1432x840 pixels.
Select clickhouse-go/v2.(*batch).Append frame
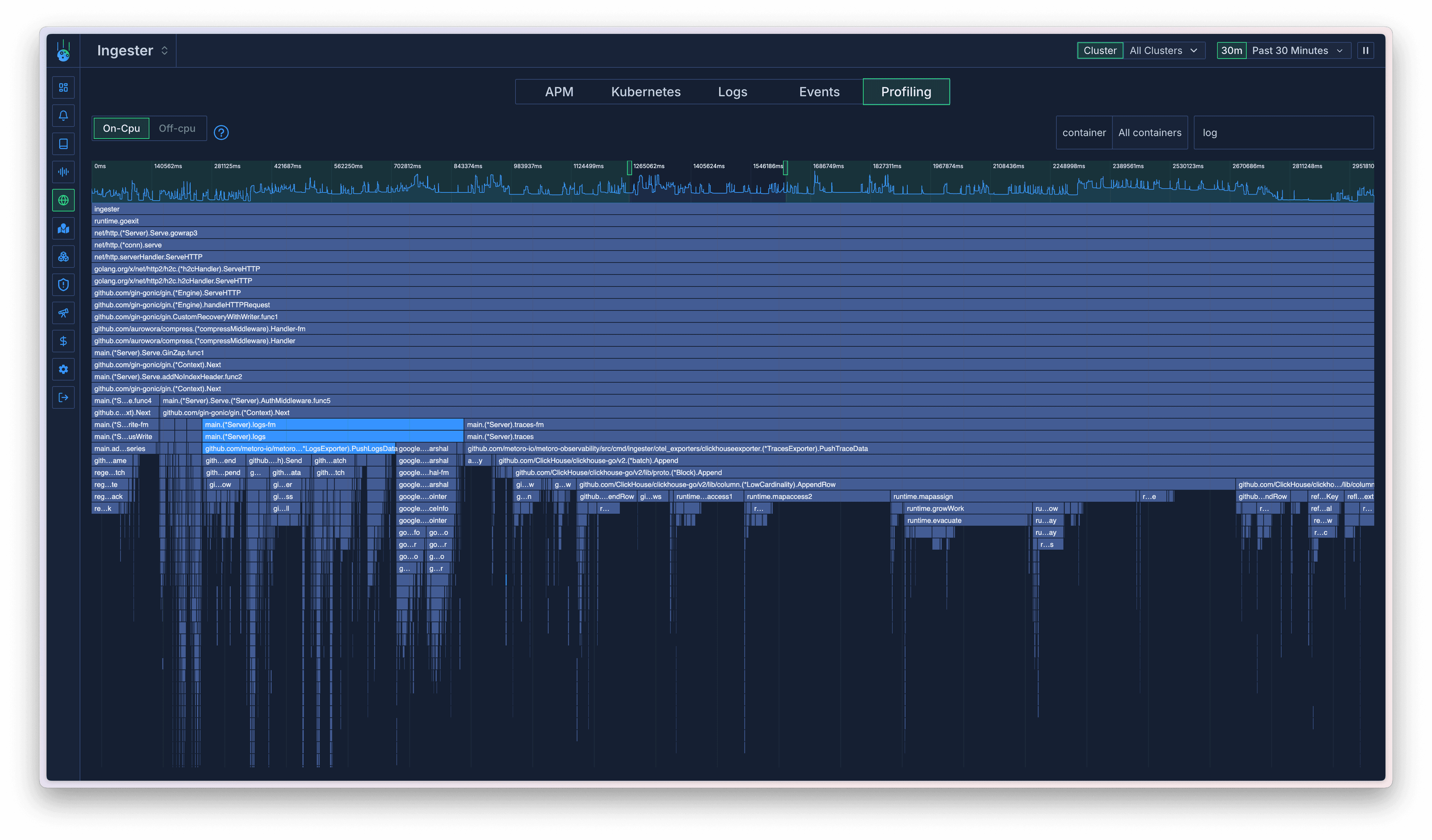[935, 460]
